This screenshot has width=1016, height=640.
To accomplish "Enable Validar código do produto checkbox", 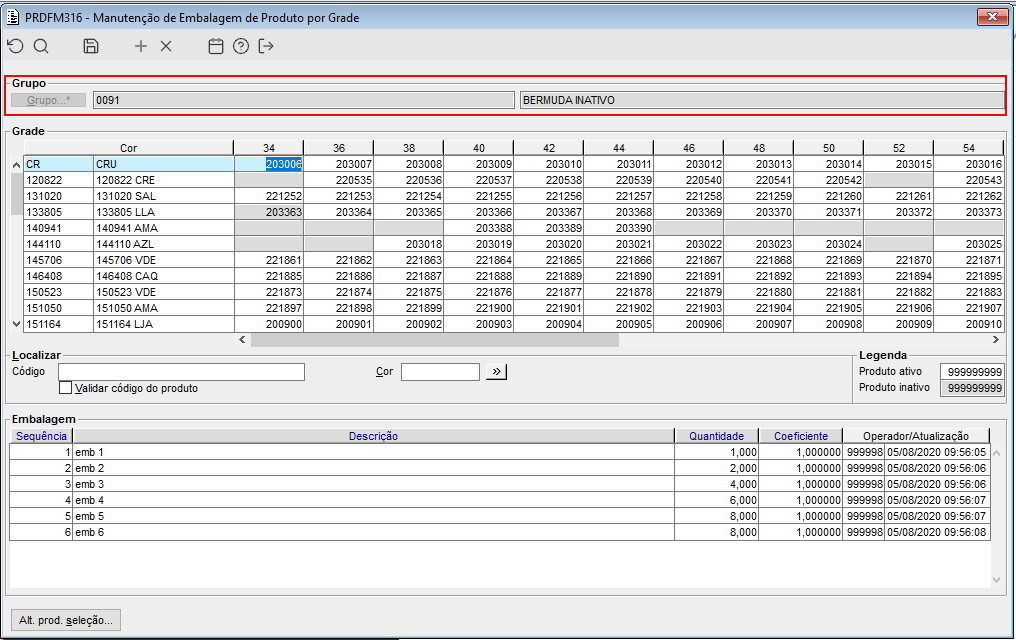I will point(65,387).
